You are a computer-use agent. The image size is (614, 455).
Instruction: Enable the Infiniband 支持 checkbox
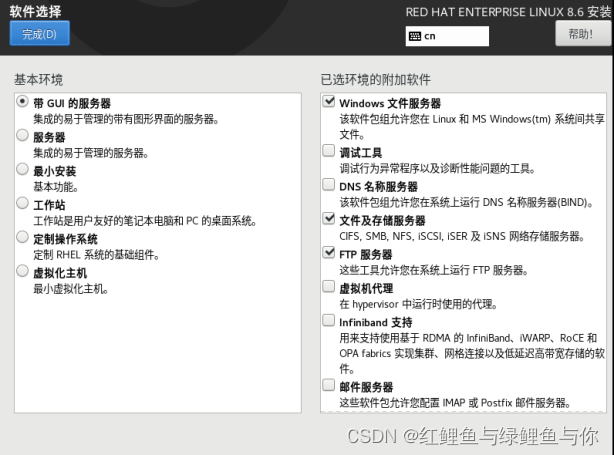(x=329, y=320)
